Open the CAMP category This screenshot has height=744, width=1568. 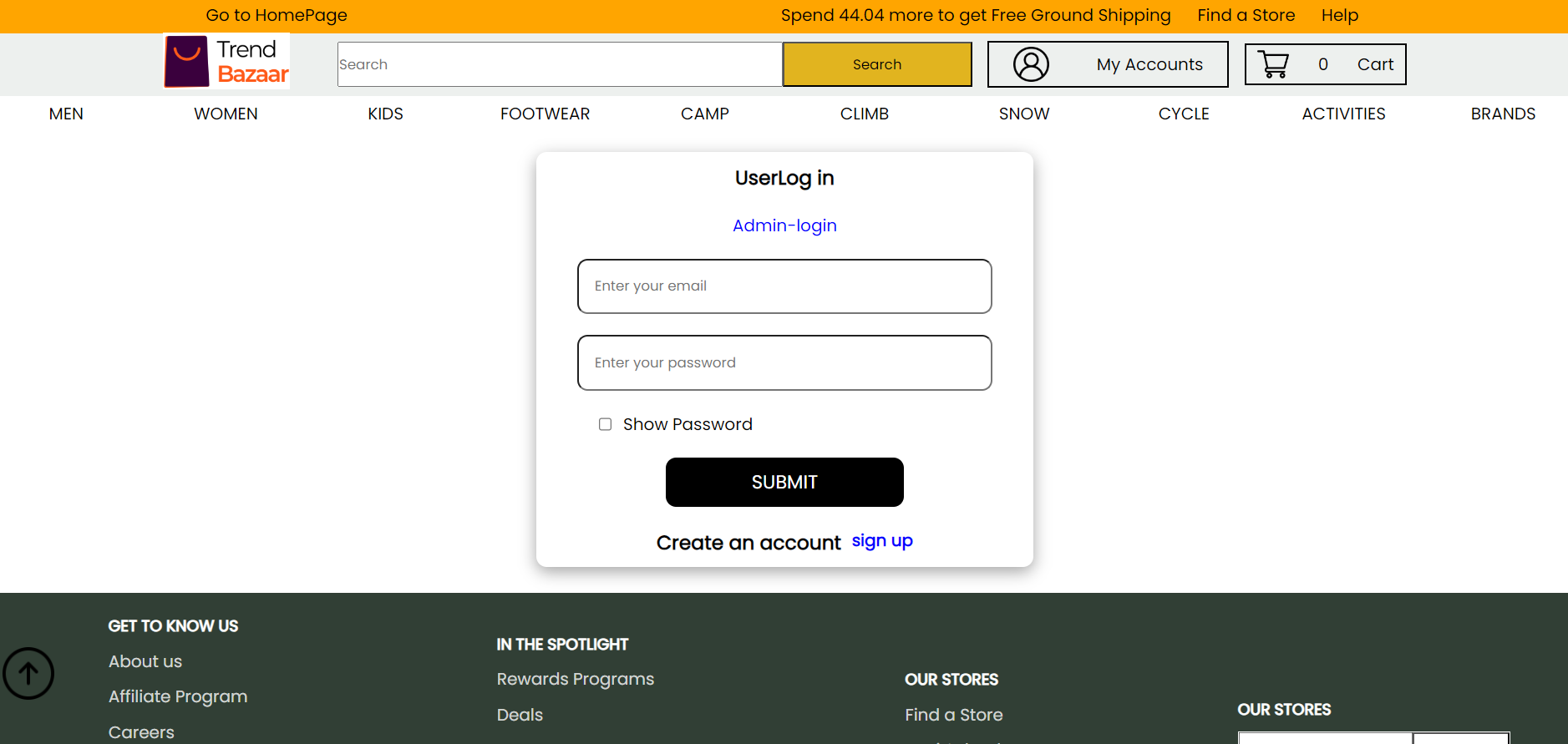pos(705,114)
